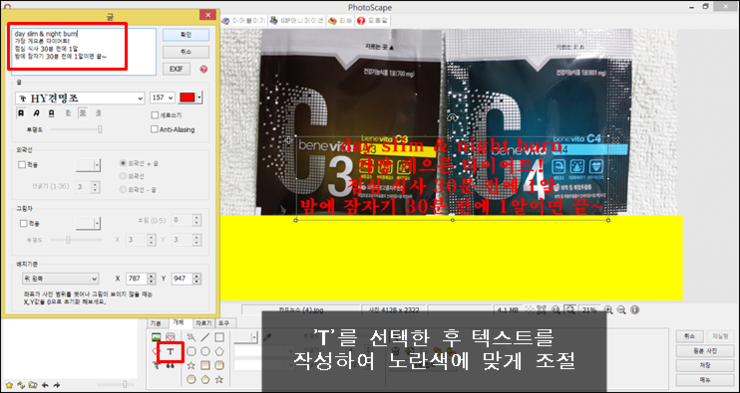Click the EXIF button
The width and height of the screenshot is (740, 393).
(x=177, y=69)
